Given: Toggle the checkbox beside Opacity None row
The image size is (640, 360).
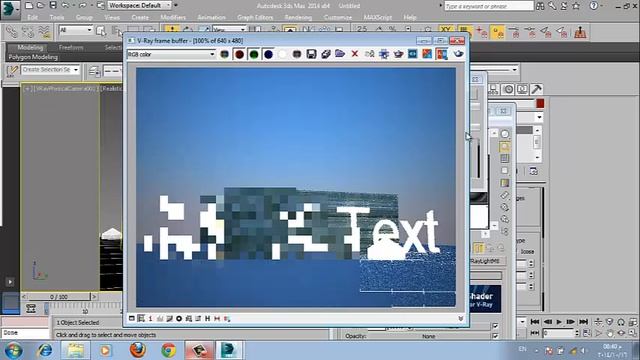Looking at the screenshot, I should coord(496,336).
